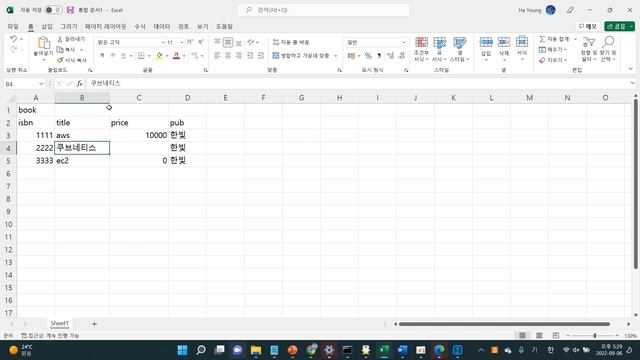Switch to the View (보기) tab
640x360 pixels.
(x=202, y=27)
